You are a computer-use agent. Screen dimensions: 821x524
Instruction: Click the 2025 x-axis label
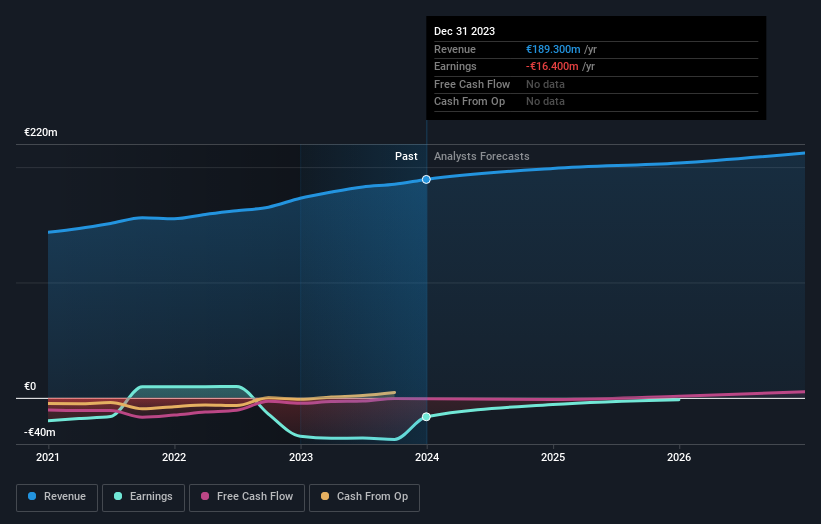pos(553,457)
